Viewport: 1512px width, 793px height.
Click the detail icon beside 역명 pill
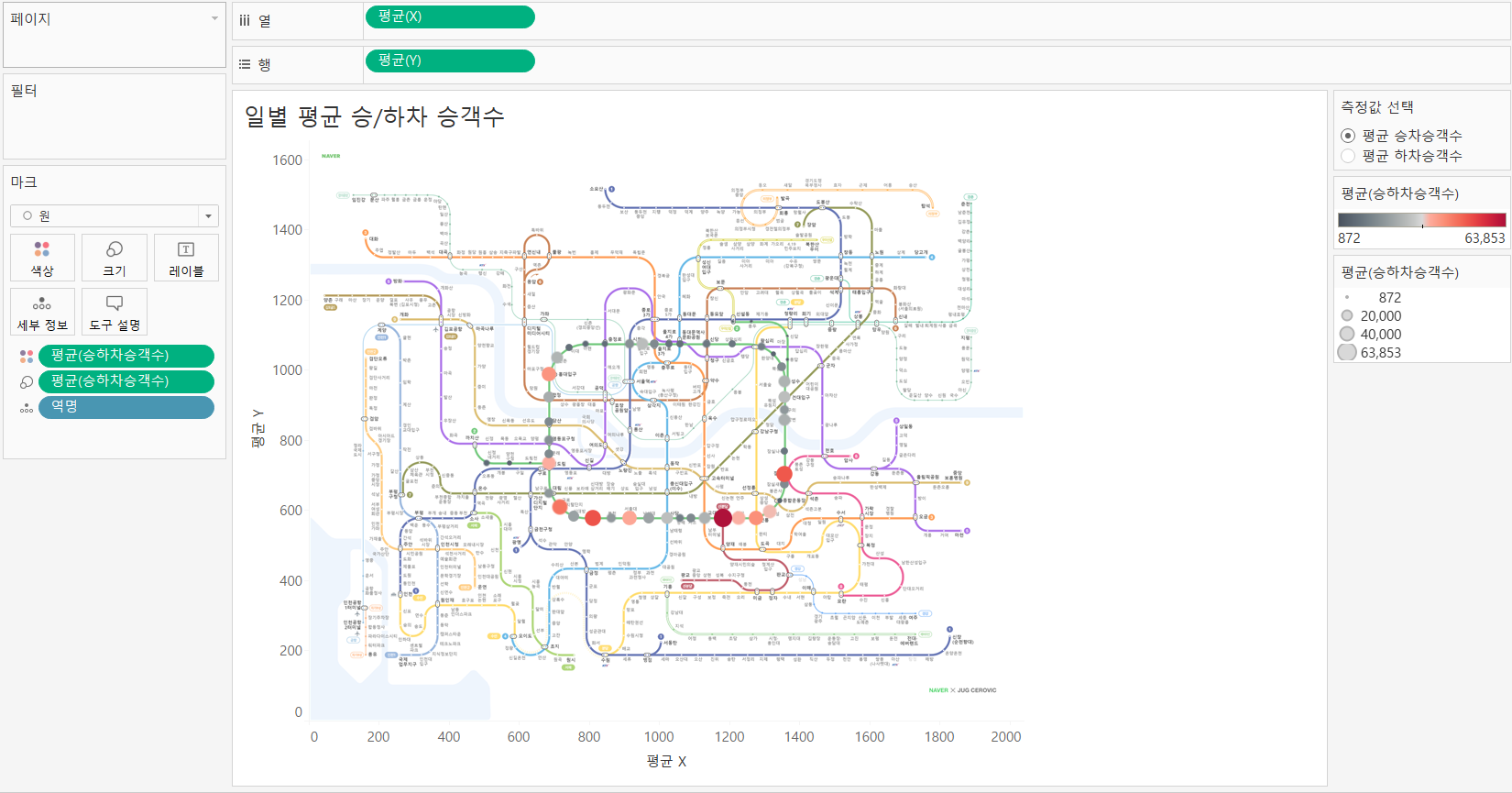tap(27, 407)
